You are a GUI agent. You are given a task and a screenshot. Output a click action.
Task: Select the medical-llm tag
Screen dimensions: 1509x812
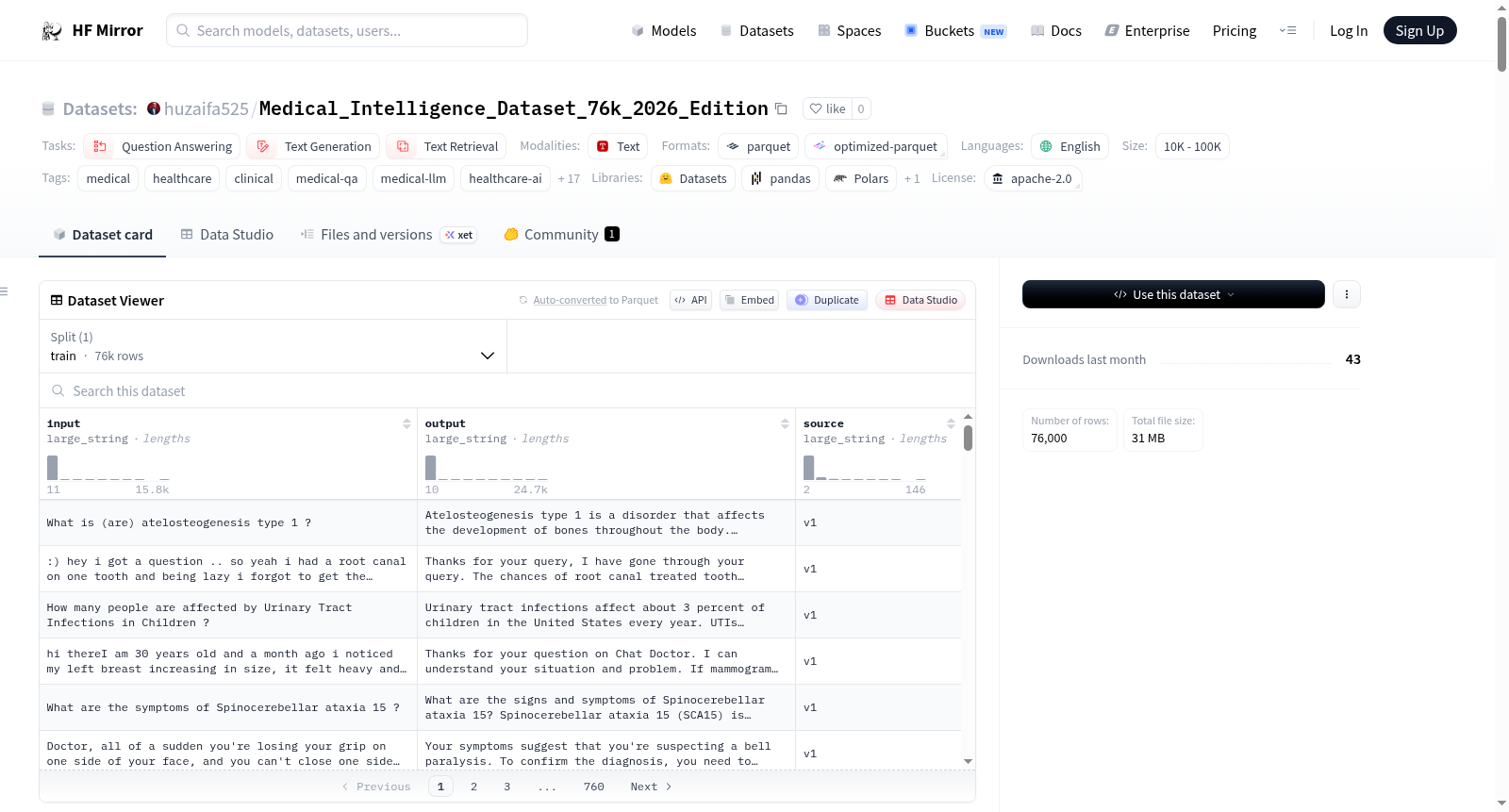point(413,178)
